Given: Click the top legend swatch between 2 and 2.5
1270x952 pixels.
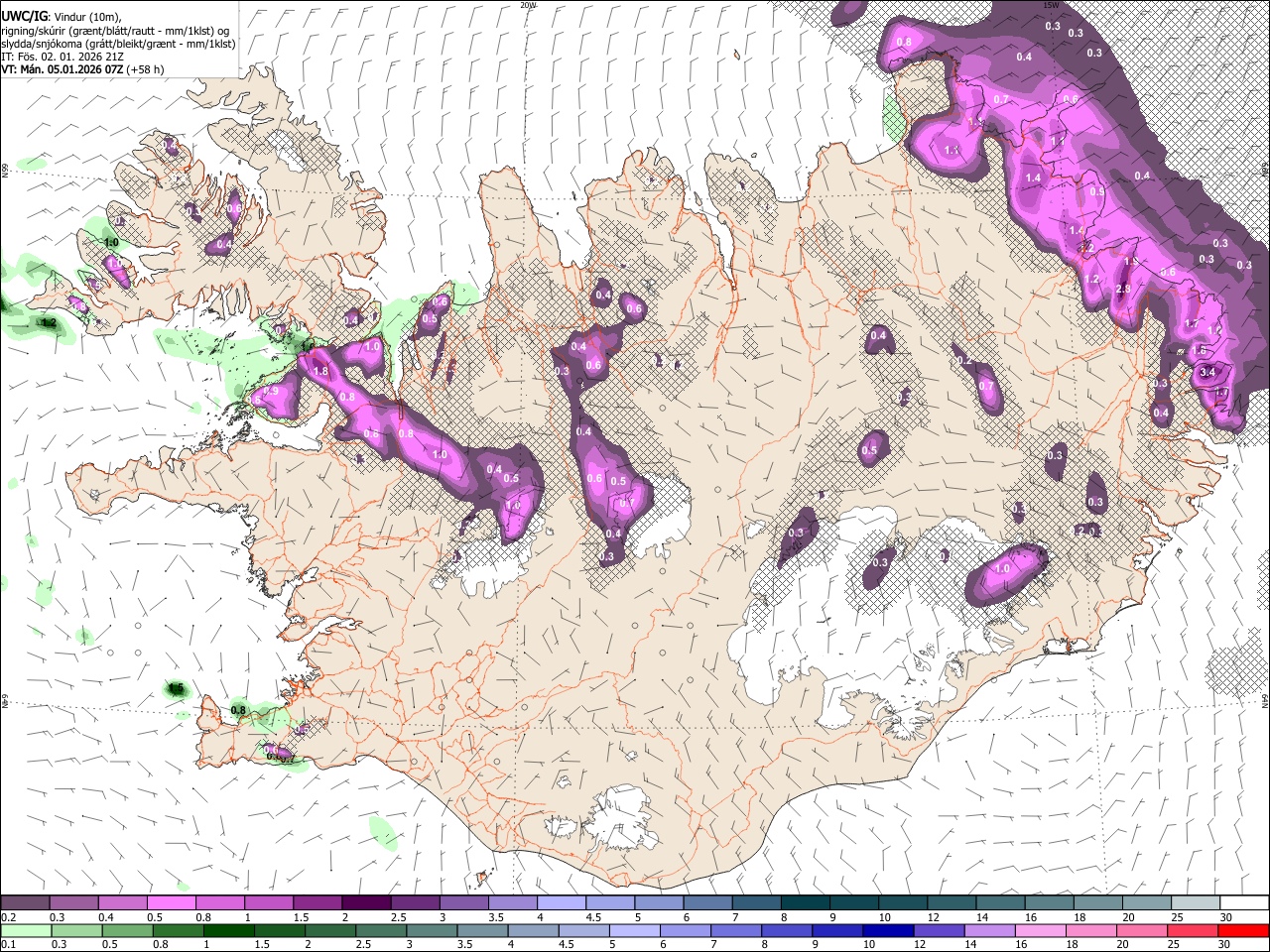Looking at the screenshot, I should [x=365, y=903].
